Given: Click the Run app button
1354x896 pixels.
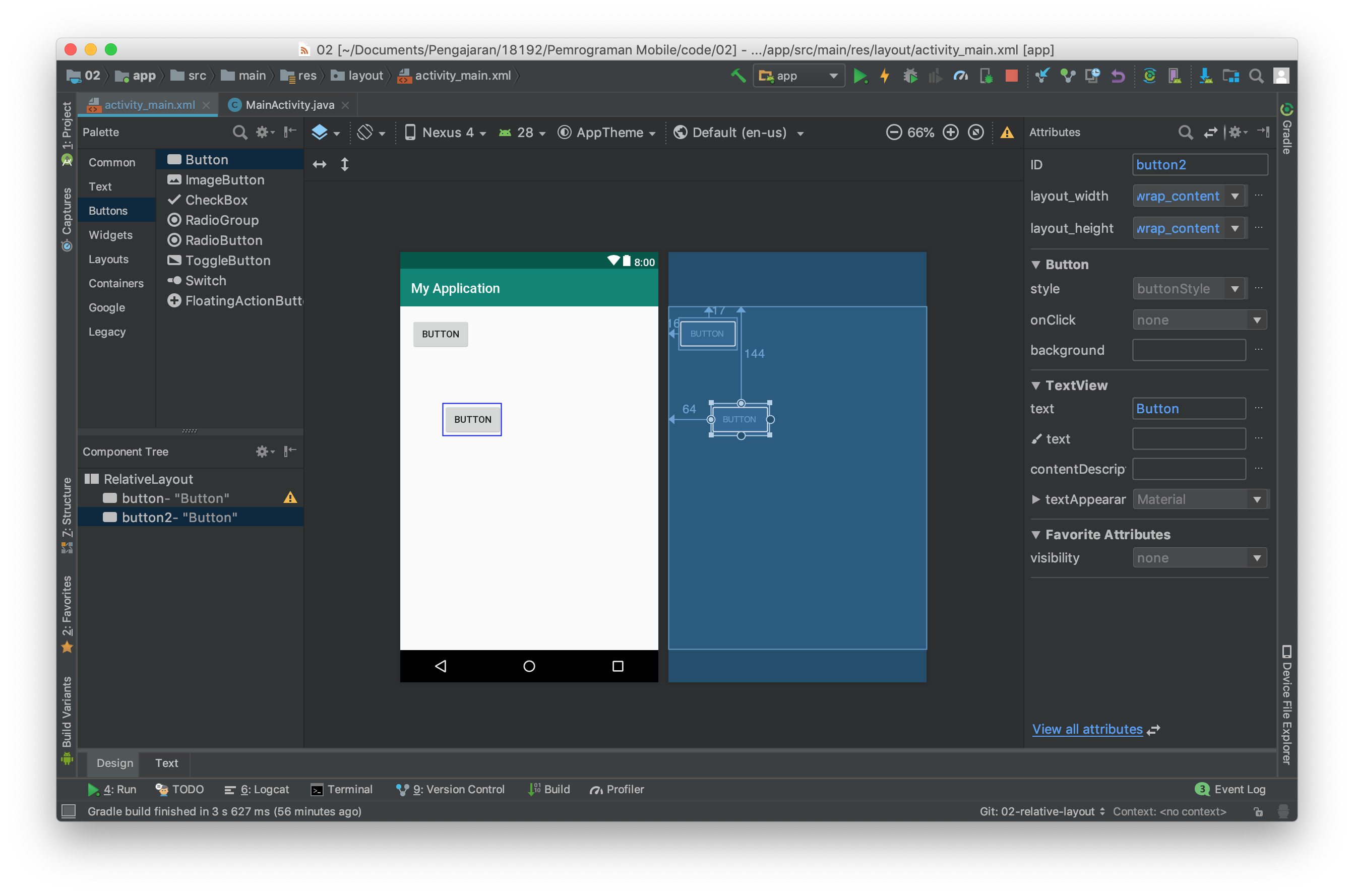Looking at the screenshot, I should coord(859,75).
